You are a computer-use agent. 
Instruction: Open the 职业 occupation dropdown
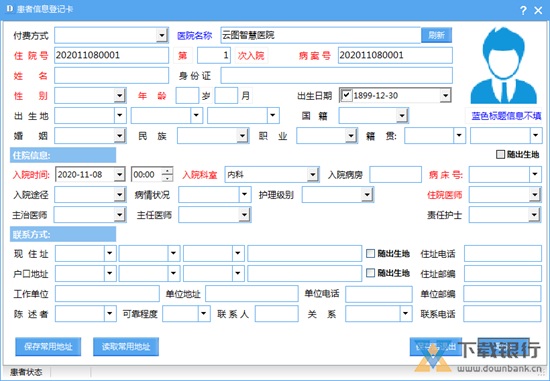coord(351,136)
